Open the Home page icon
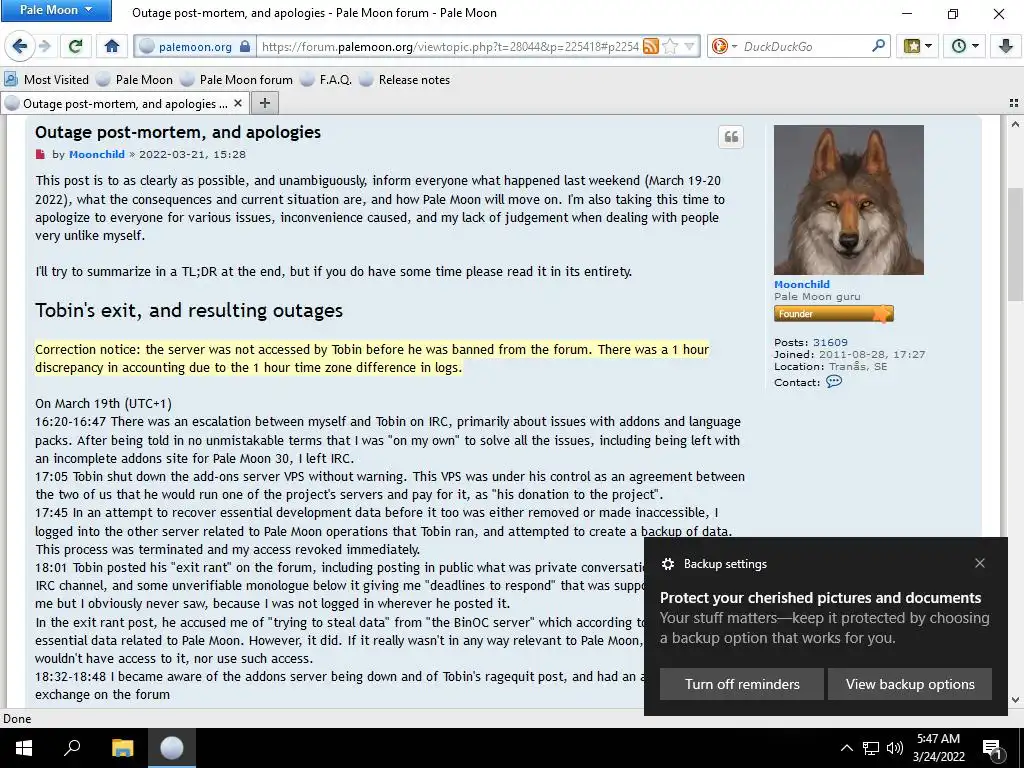This screenshot has height=768, width=1024. (x=112, y=46)
